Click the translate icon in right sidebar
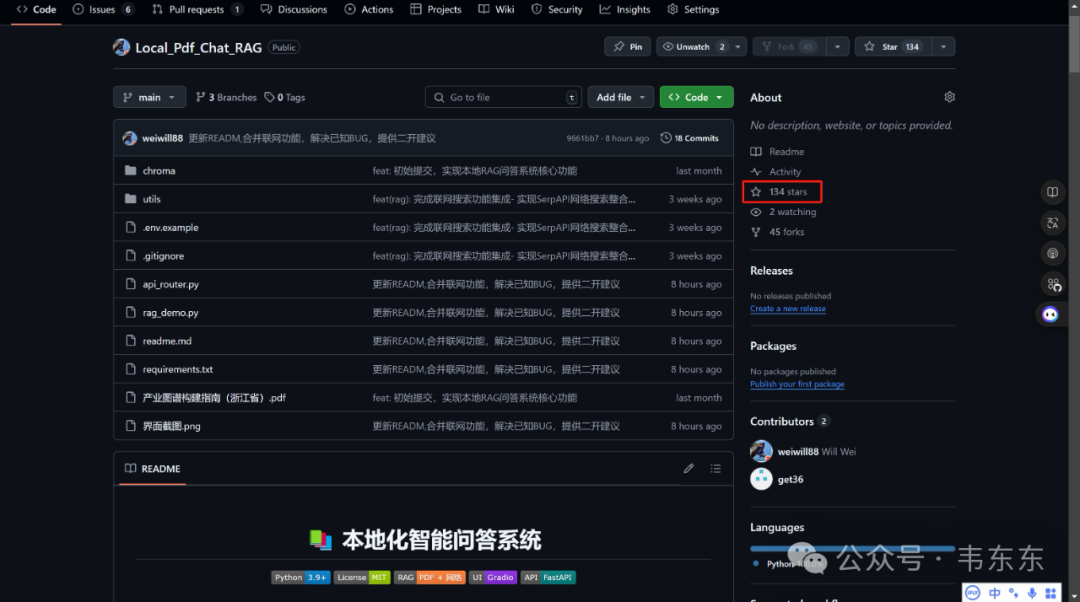 pyautogui.click(x=1052, y=222)
